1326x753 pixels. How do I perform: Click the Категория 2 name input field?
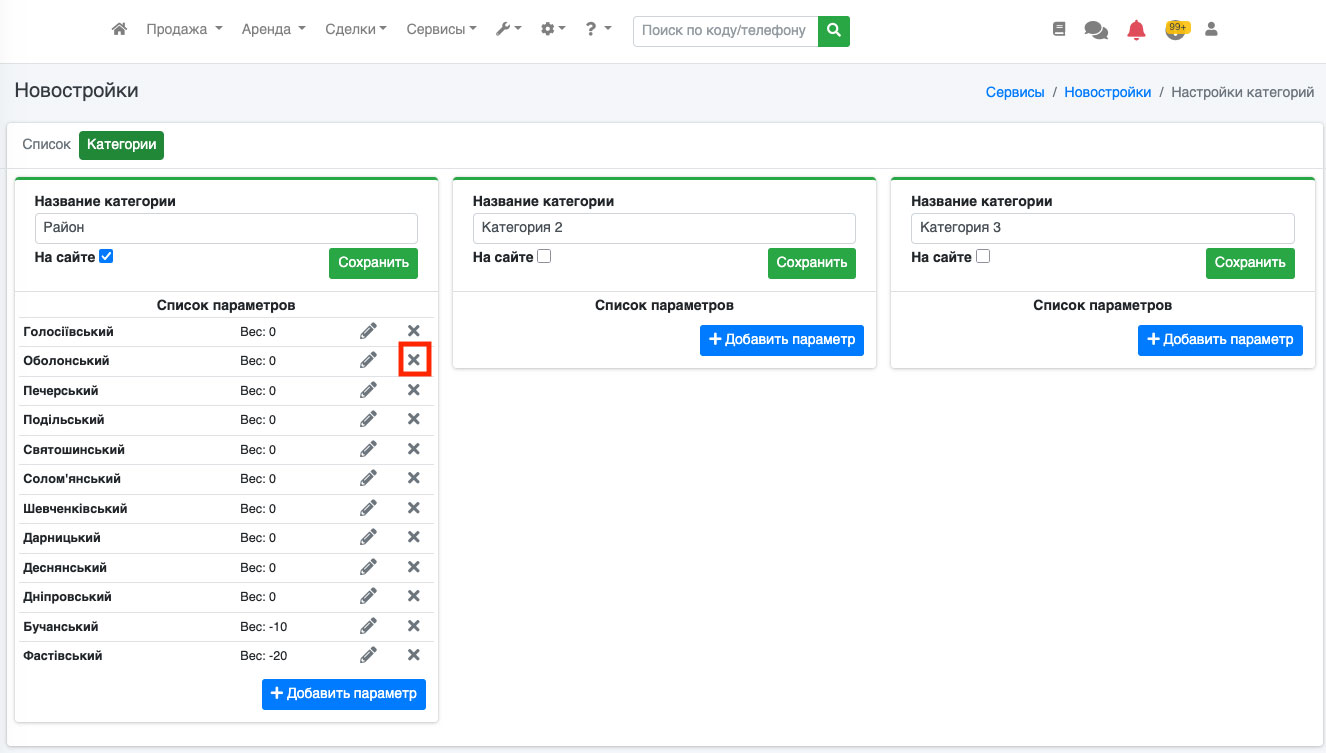click(664, 228)
